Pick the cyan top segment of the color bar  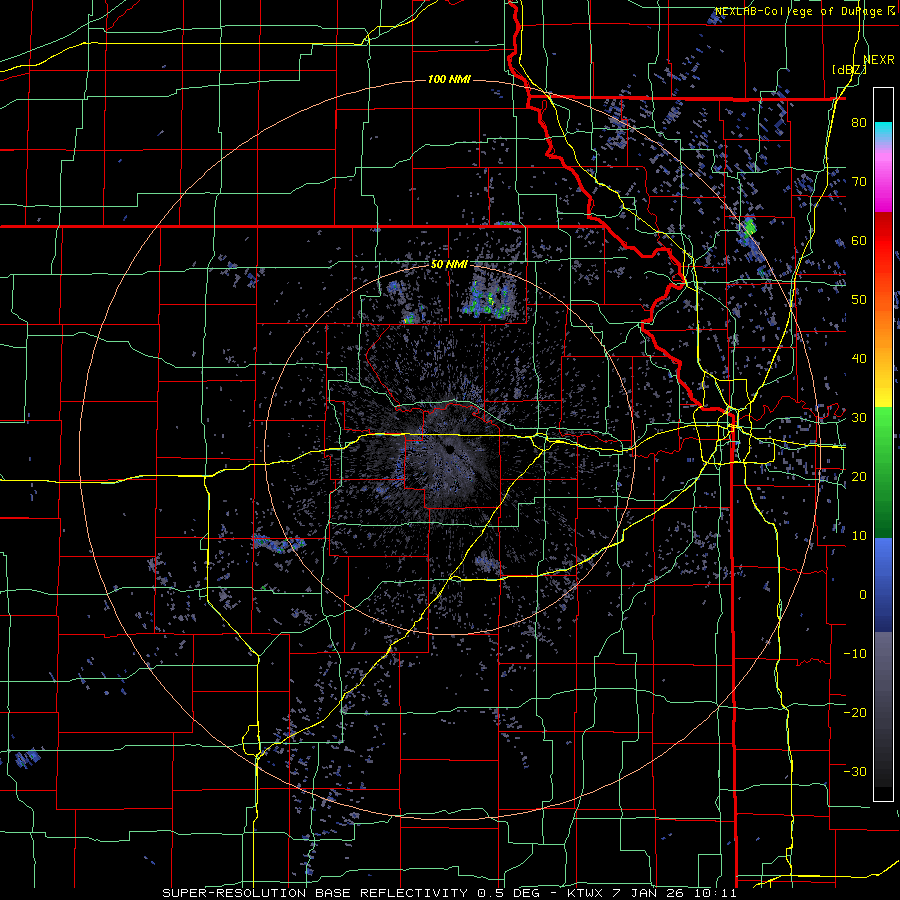point(883,132)
